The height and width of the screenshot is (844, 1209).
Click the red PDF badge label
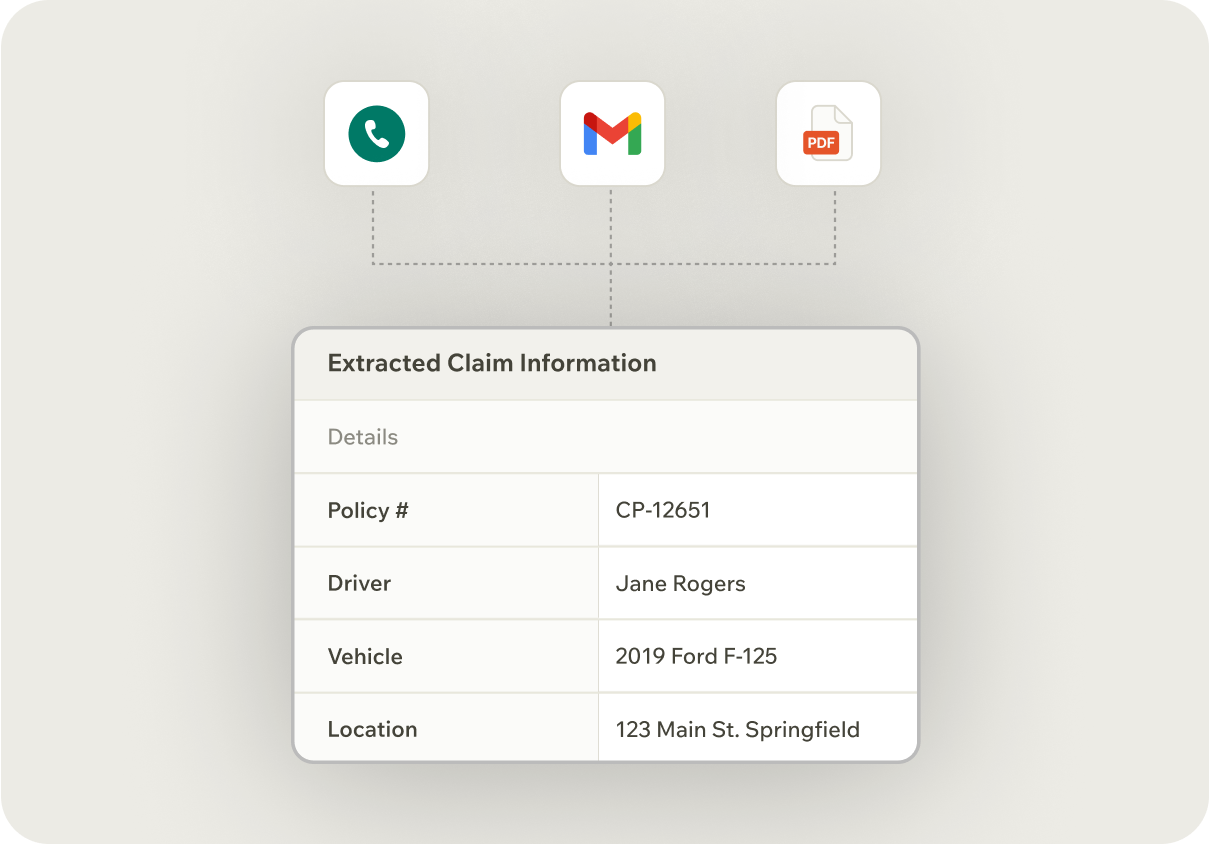(x=821, y=143)
